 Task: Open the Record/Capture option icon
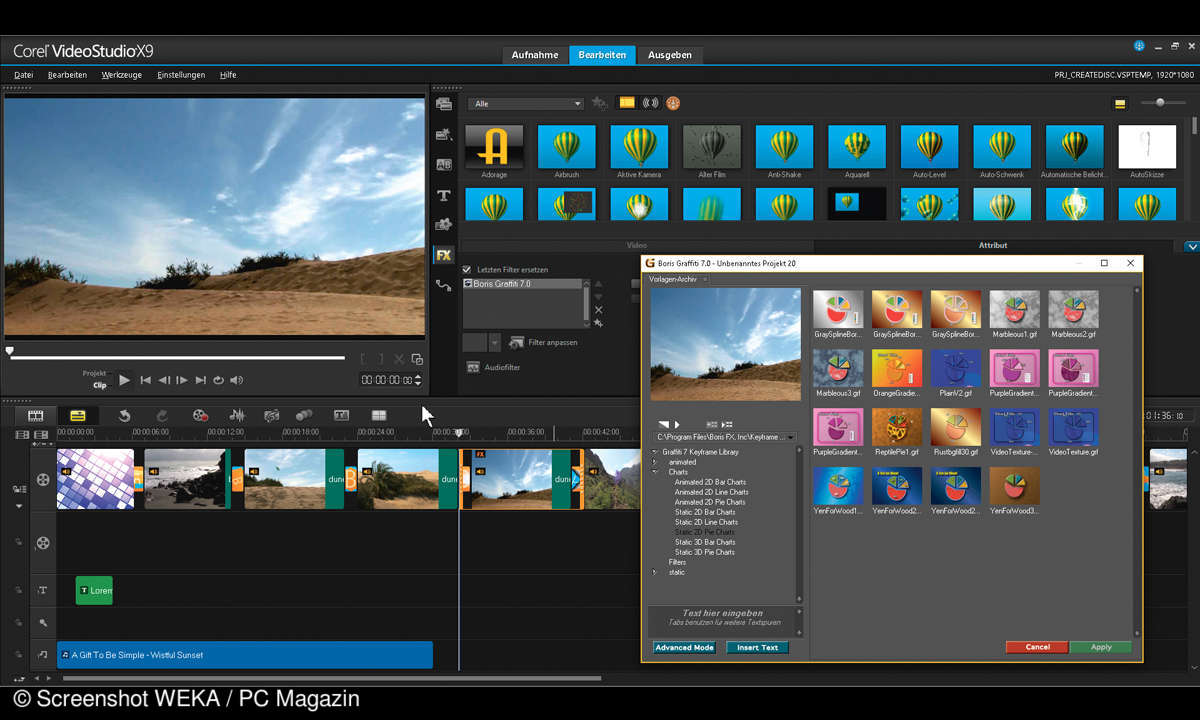coord(200,415)
